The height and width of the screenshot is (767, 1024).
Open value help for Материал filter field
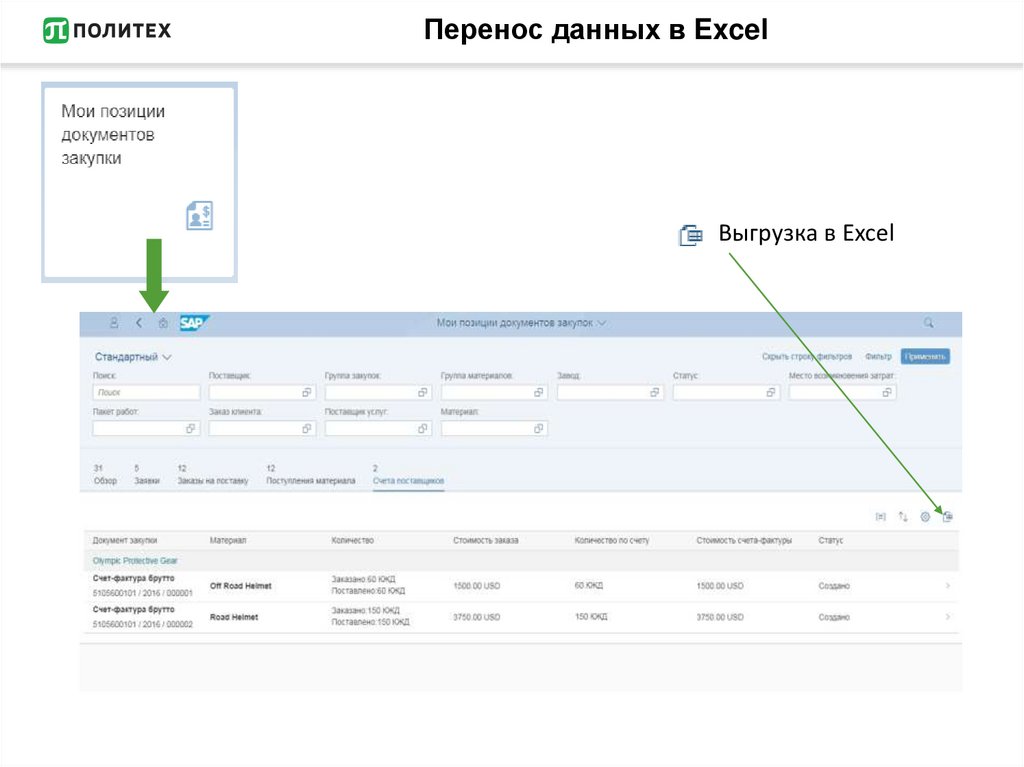[x=538, y=429]
